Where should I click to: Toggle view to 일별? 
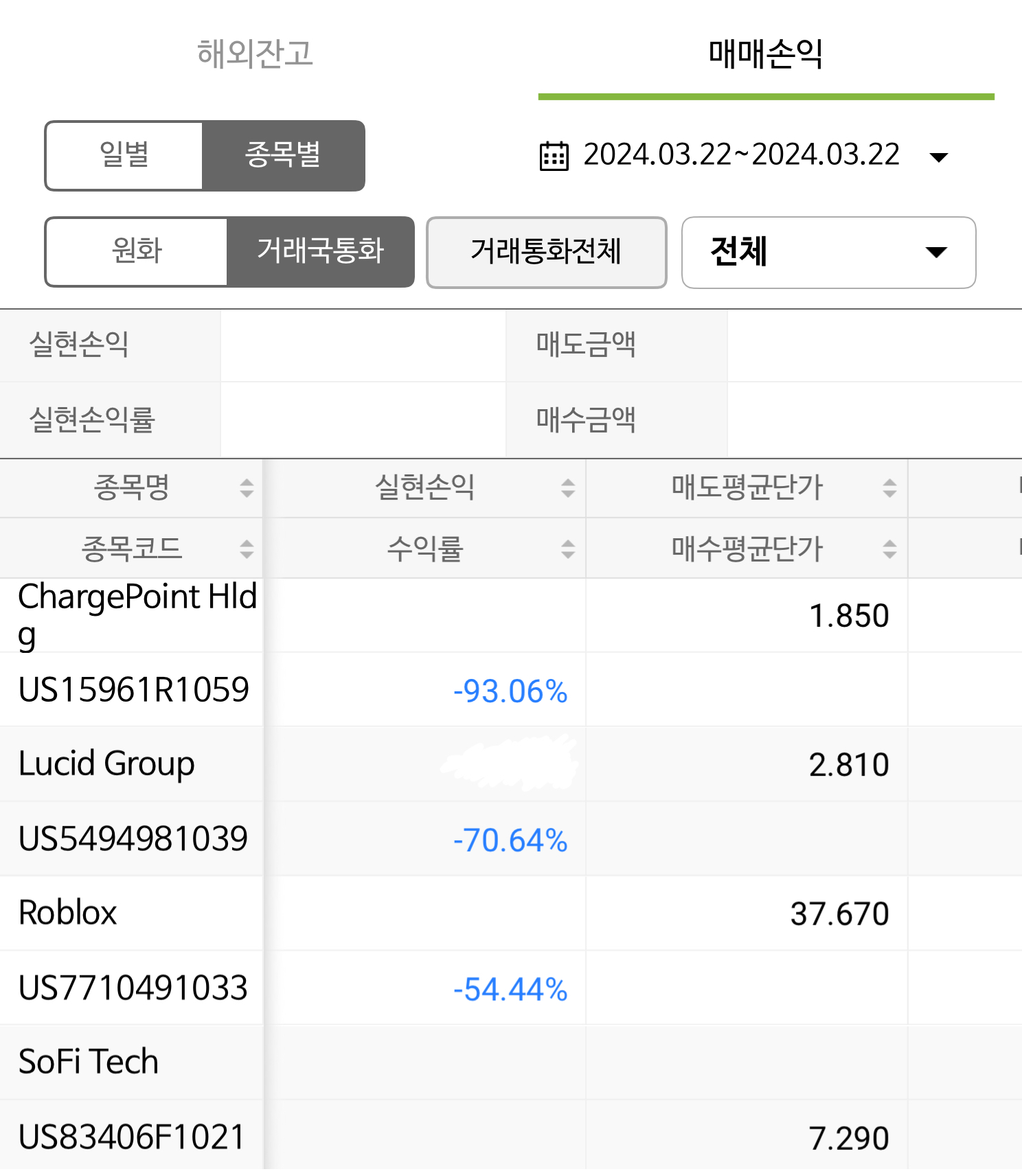(x=124, y=156)
